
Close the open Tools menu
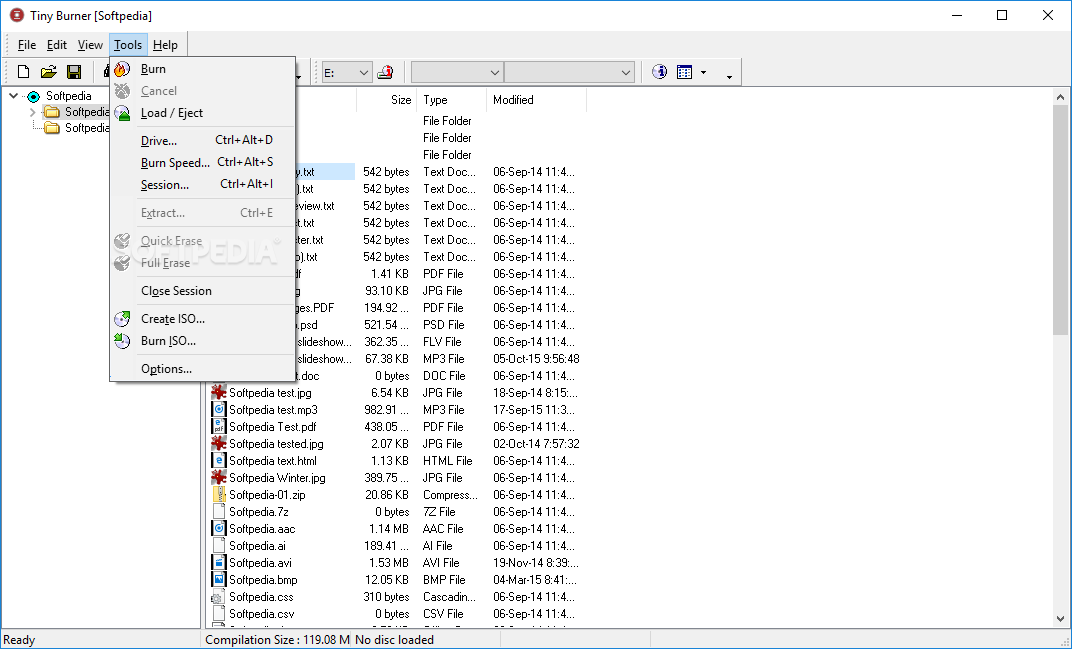click(128, 45)
